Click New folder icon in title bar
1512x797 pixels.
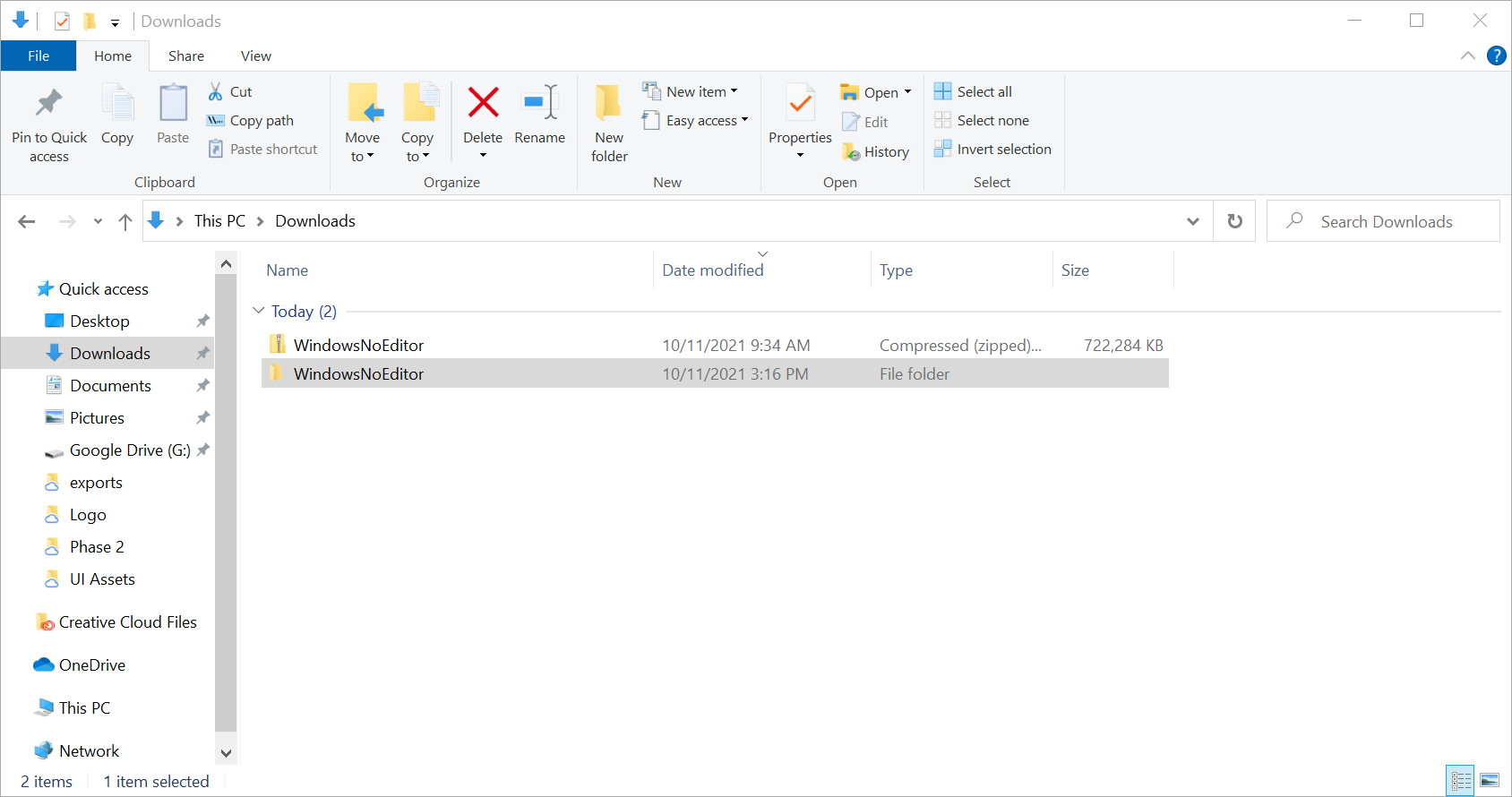[x=90, y=21]
